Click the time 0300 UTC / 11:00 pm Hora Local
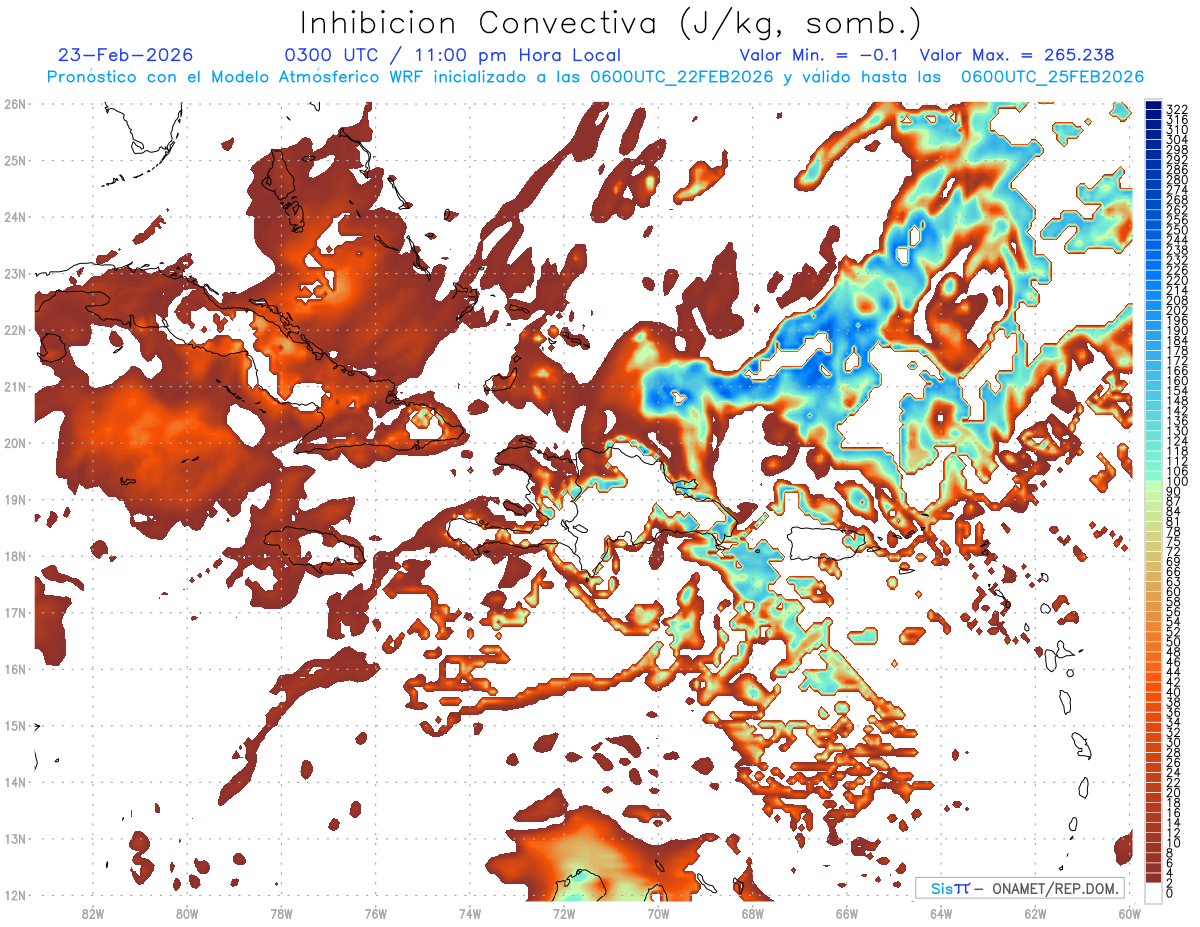Screen dimensions: 1200x927 point(453,55)
